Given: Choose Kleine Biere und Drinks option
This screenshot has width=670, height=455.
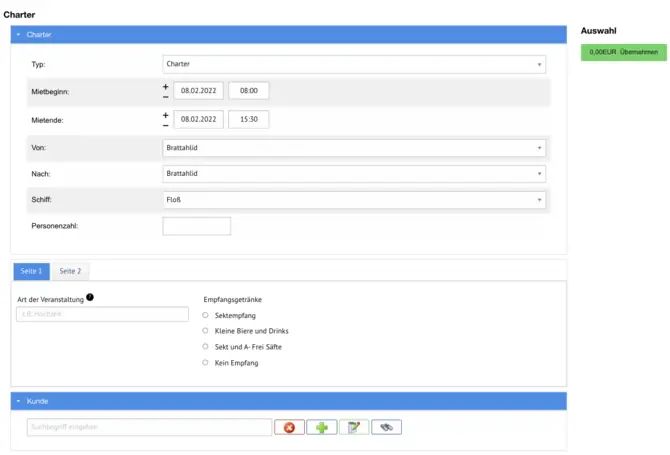Looking at the screenshot, I should coord(205,331).
